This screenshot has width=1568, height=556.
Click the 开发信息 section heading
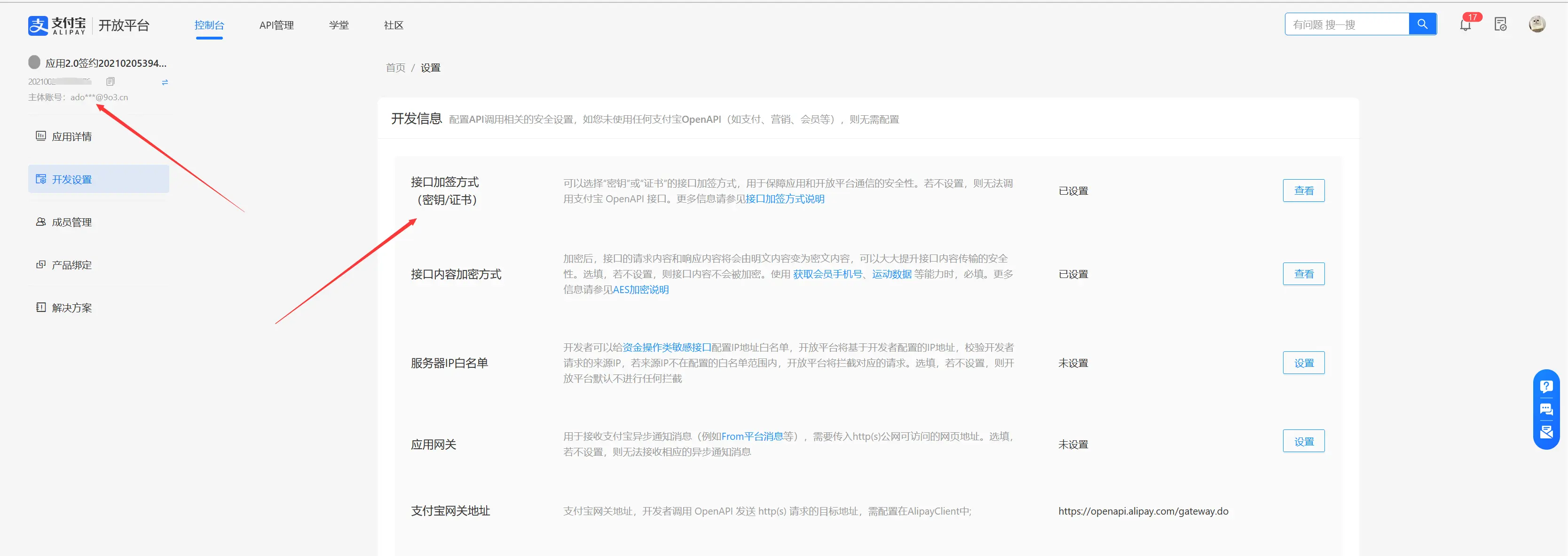417,118
